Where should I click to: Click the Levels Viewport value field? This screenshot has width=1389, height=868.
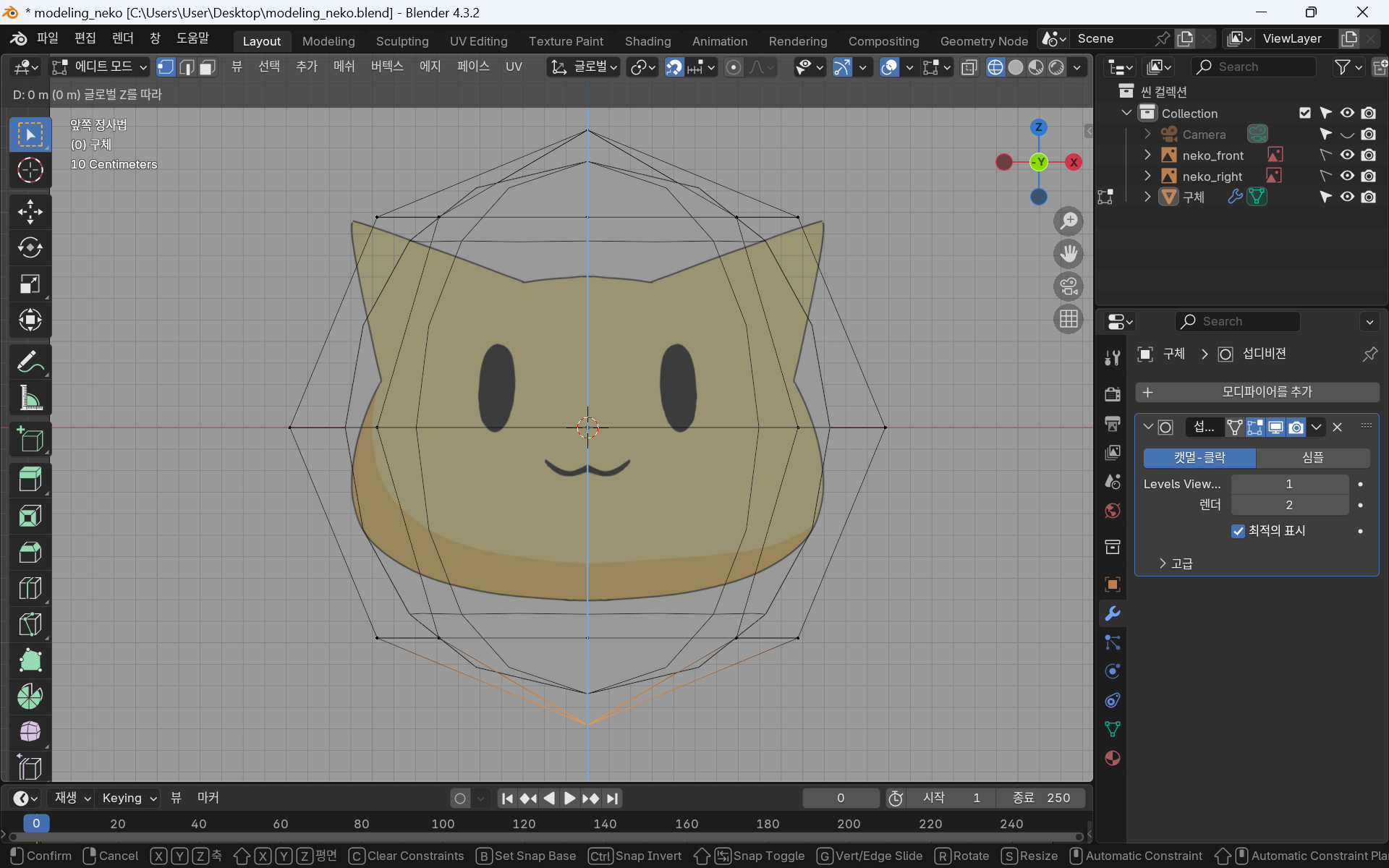pos(1289,484)
